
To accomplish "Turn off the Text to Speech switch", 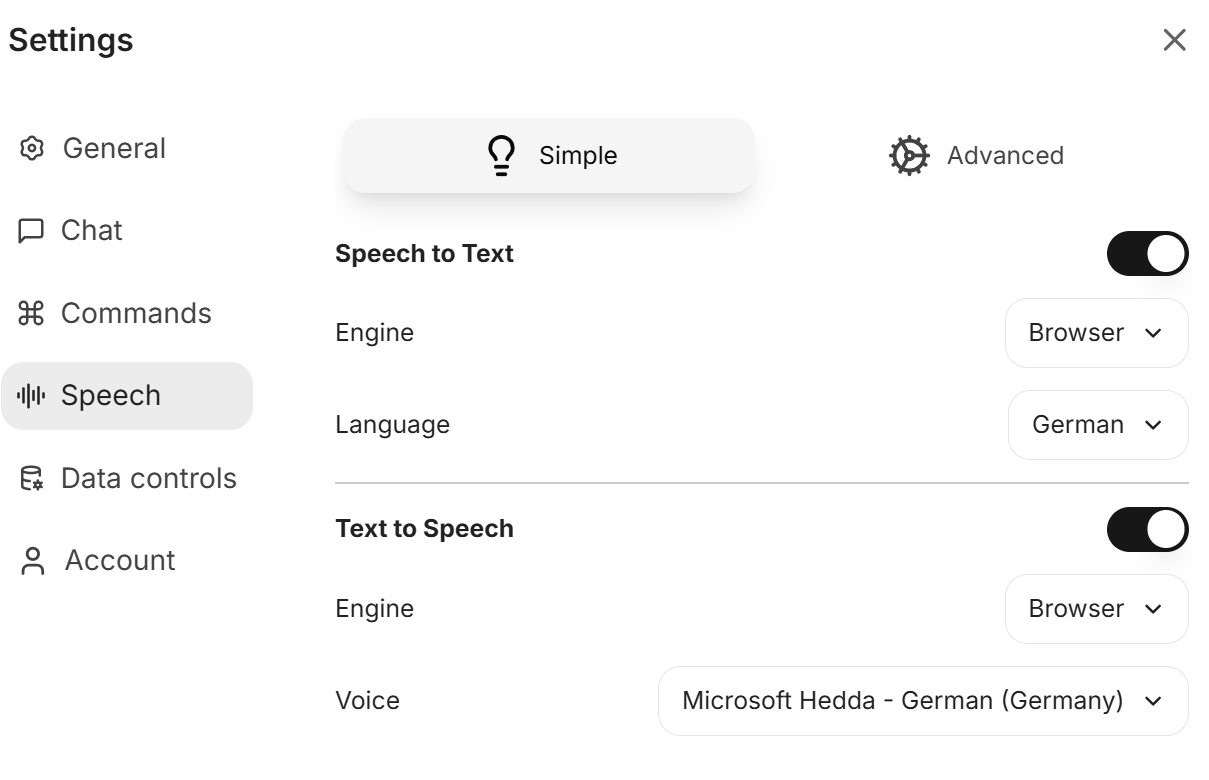I will 1147,530.
